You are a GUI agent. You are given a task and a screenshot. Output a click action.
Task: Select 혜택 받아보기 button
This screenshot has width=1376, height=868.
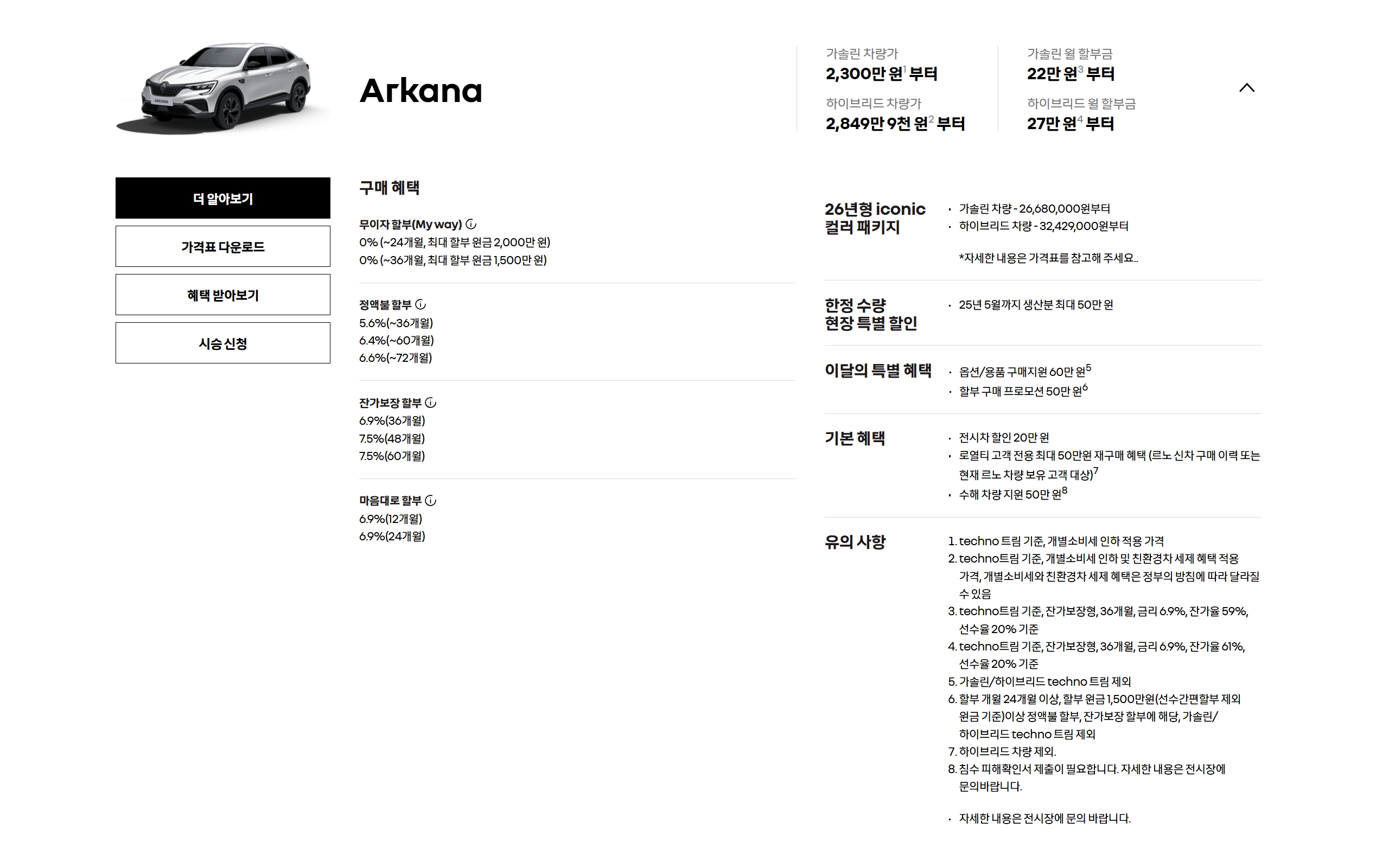[x=223, y=295]
